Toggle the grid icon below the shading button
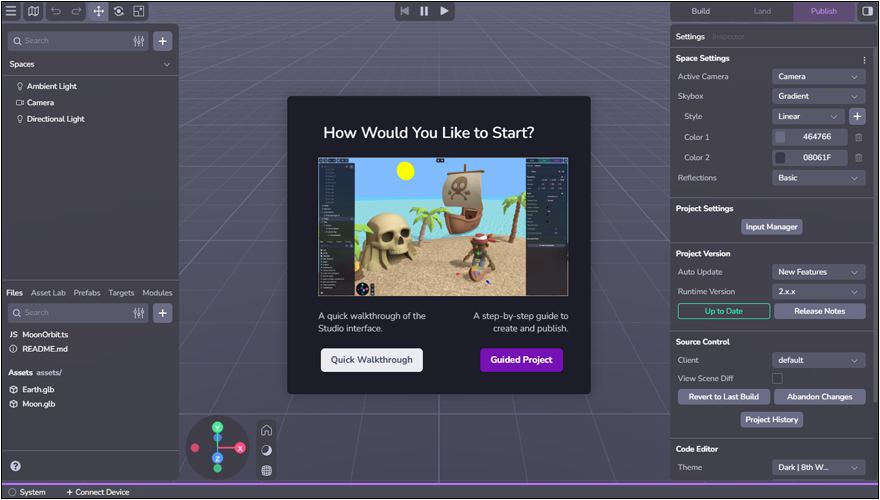 266,470
